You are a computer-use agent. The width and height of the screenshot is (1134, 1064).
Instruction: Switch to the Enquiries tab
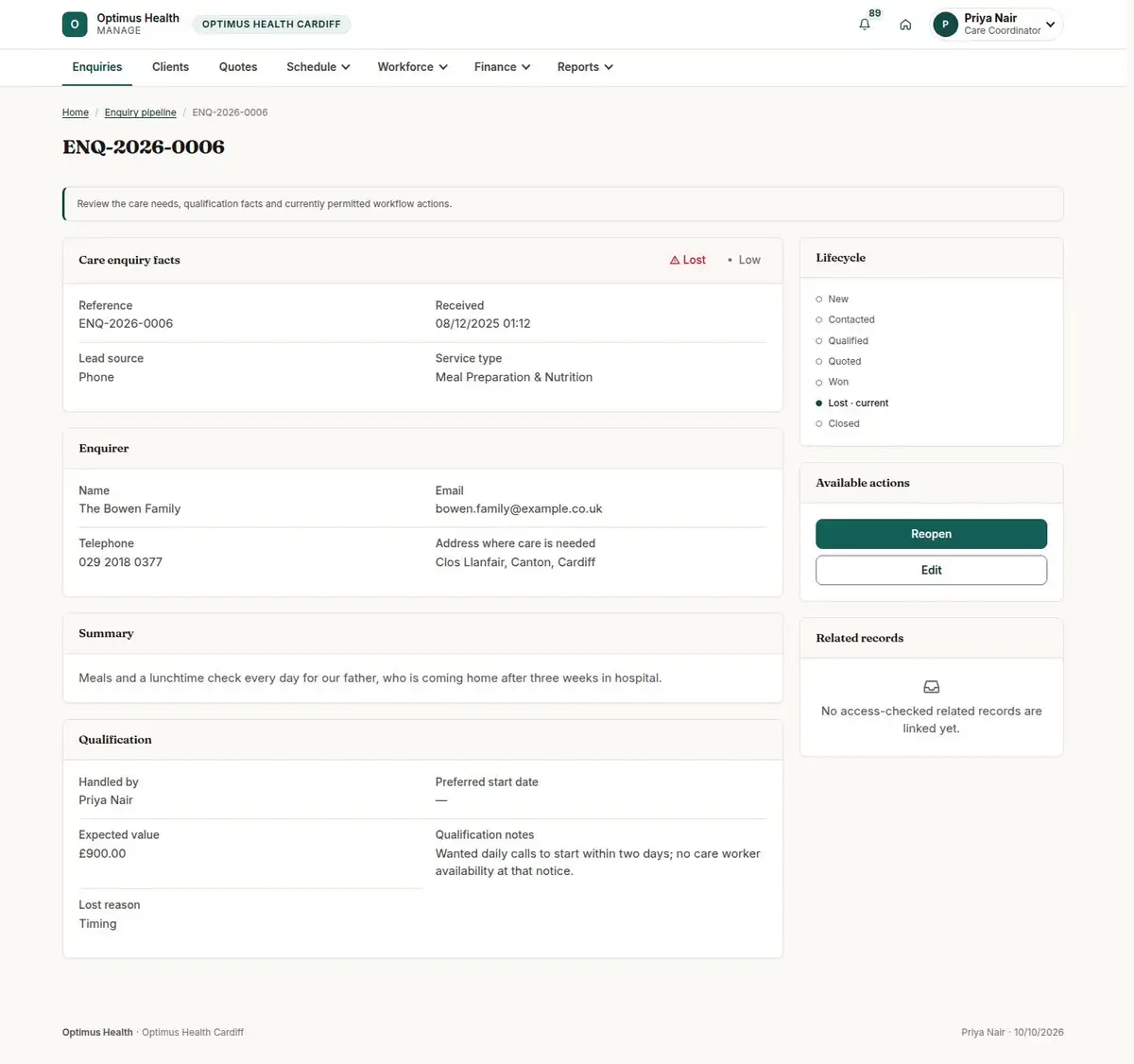click(x=97, y=67)
